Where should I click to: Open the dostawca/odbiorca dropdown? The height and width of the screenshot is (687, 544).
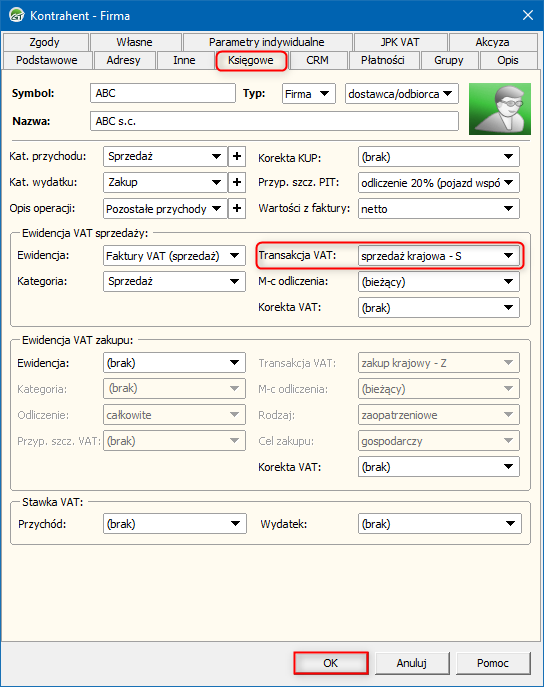[x=402, y=94]
